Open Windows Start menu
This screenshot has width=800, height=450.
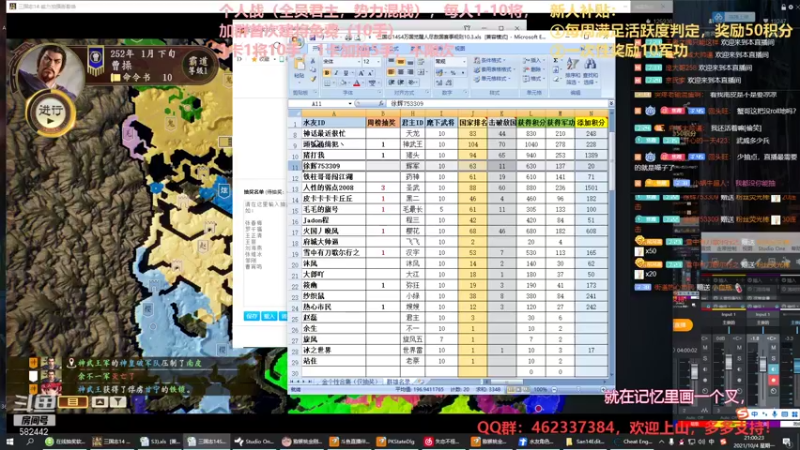(x=10, y=442)
